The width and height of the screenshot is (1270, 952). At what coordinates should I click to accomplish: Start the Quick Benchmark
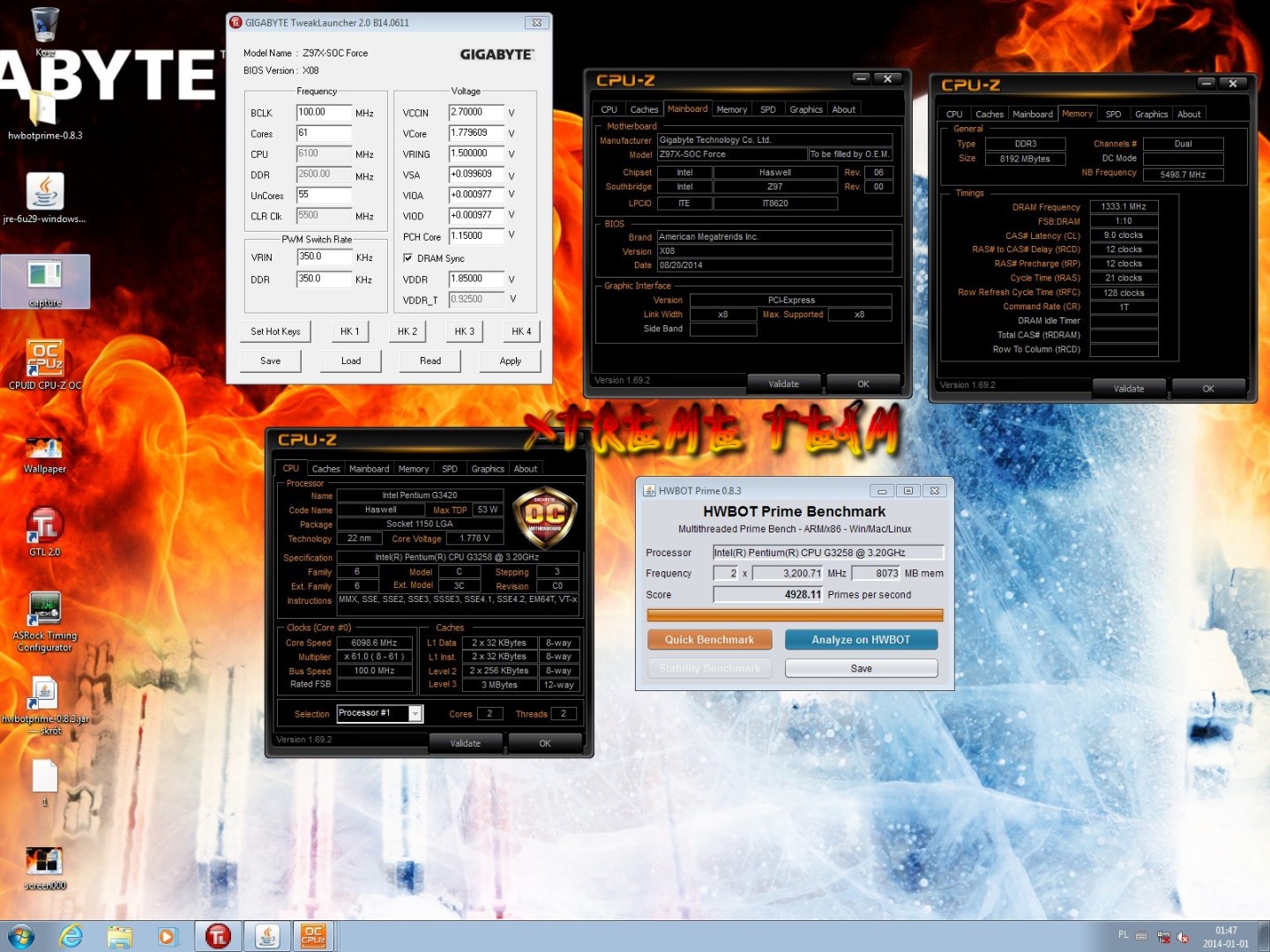(x=709, y=640)
